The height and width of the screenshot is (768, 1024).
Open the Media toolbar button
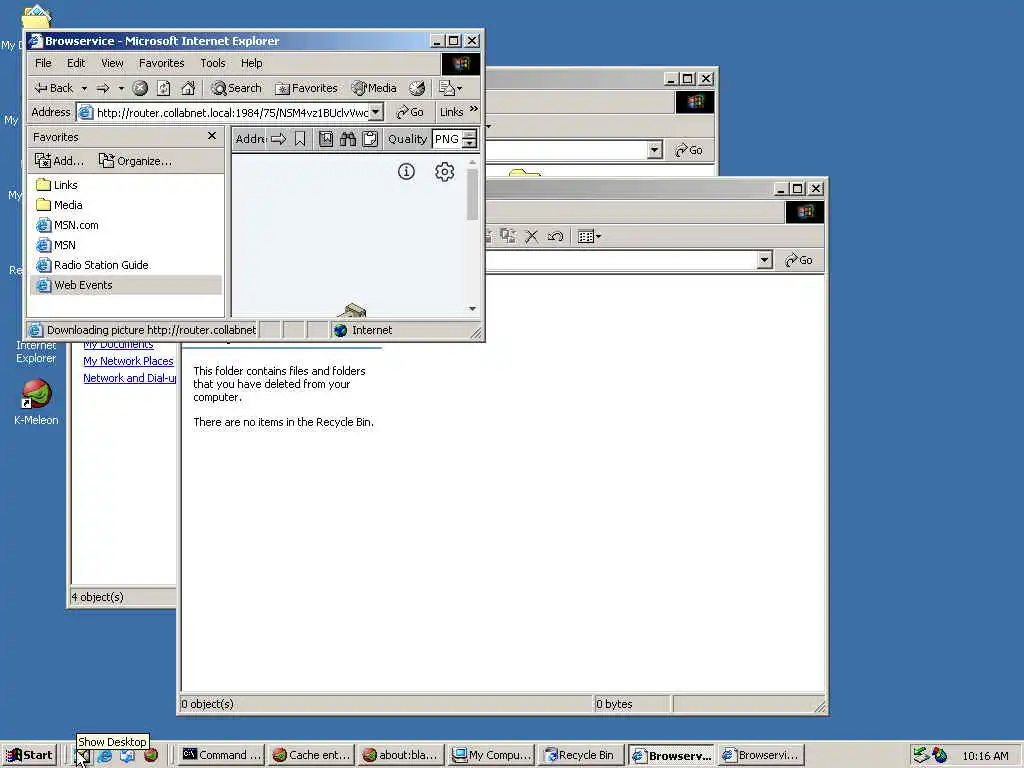click(x=374, y=88)
